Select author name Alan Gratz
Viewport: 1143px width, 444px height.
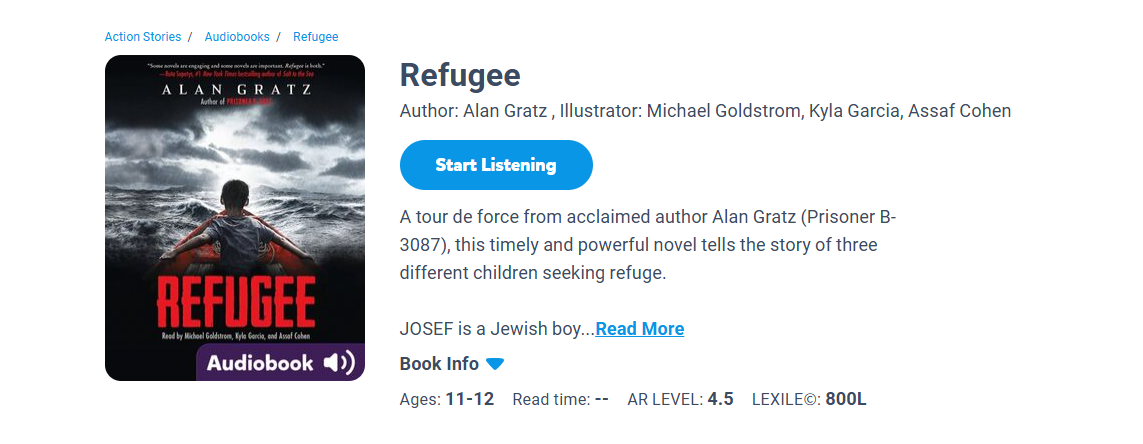(507, 111)
